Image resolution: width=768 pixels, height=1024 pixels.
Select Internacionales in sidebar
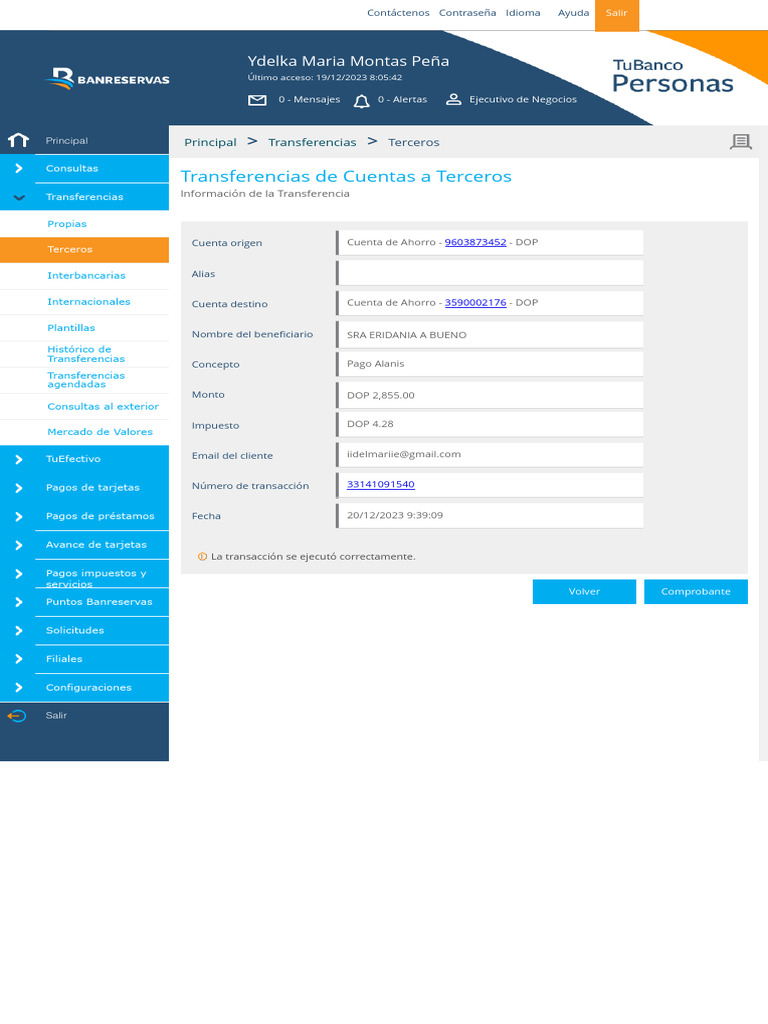[84, 302]
